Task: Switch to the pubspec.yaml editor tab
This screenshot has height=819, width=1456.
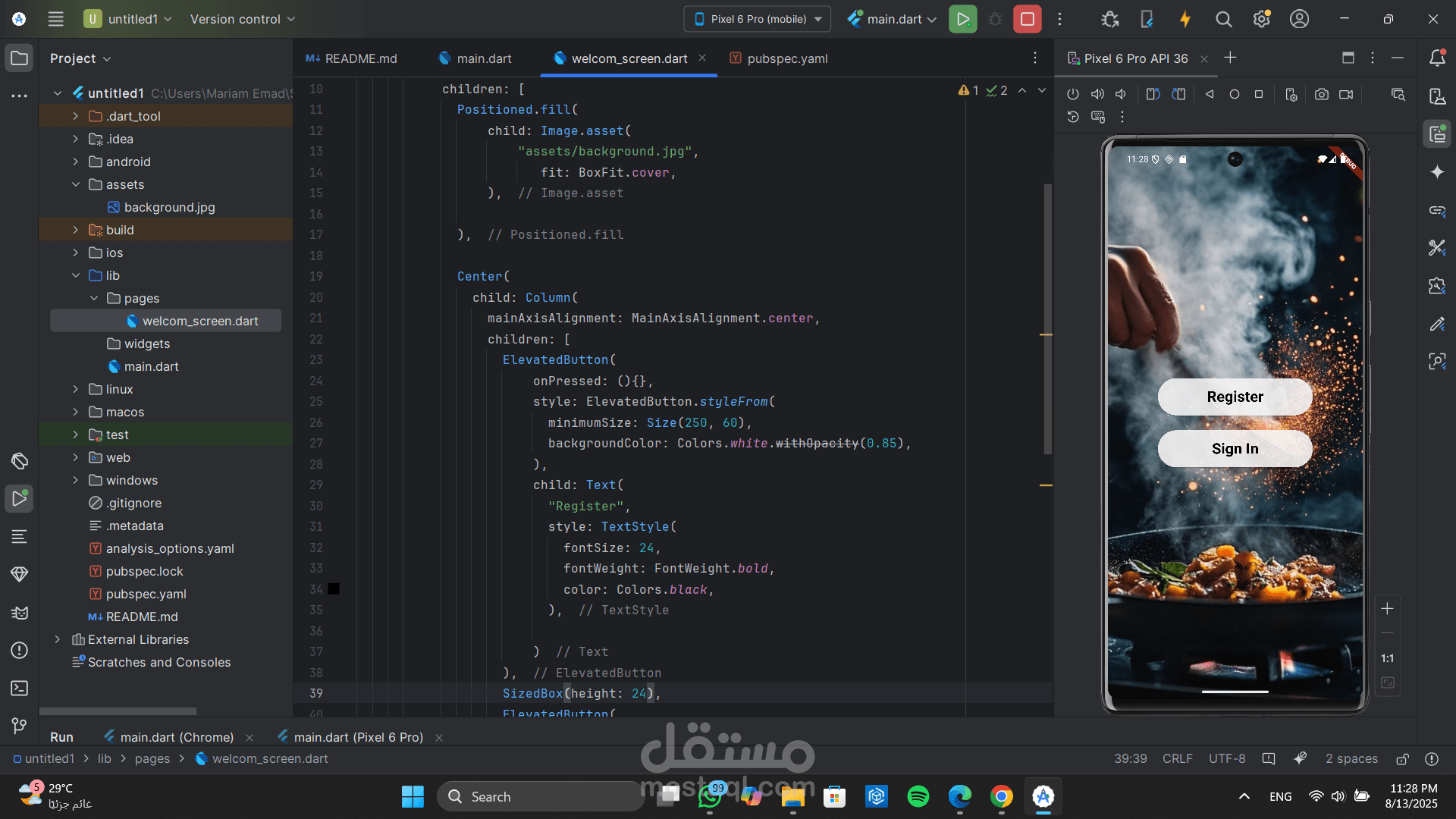Action: 779,58
